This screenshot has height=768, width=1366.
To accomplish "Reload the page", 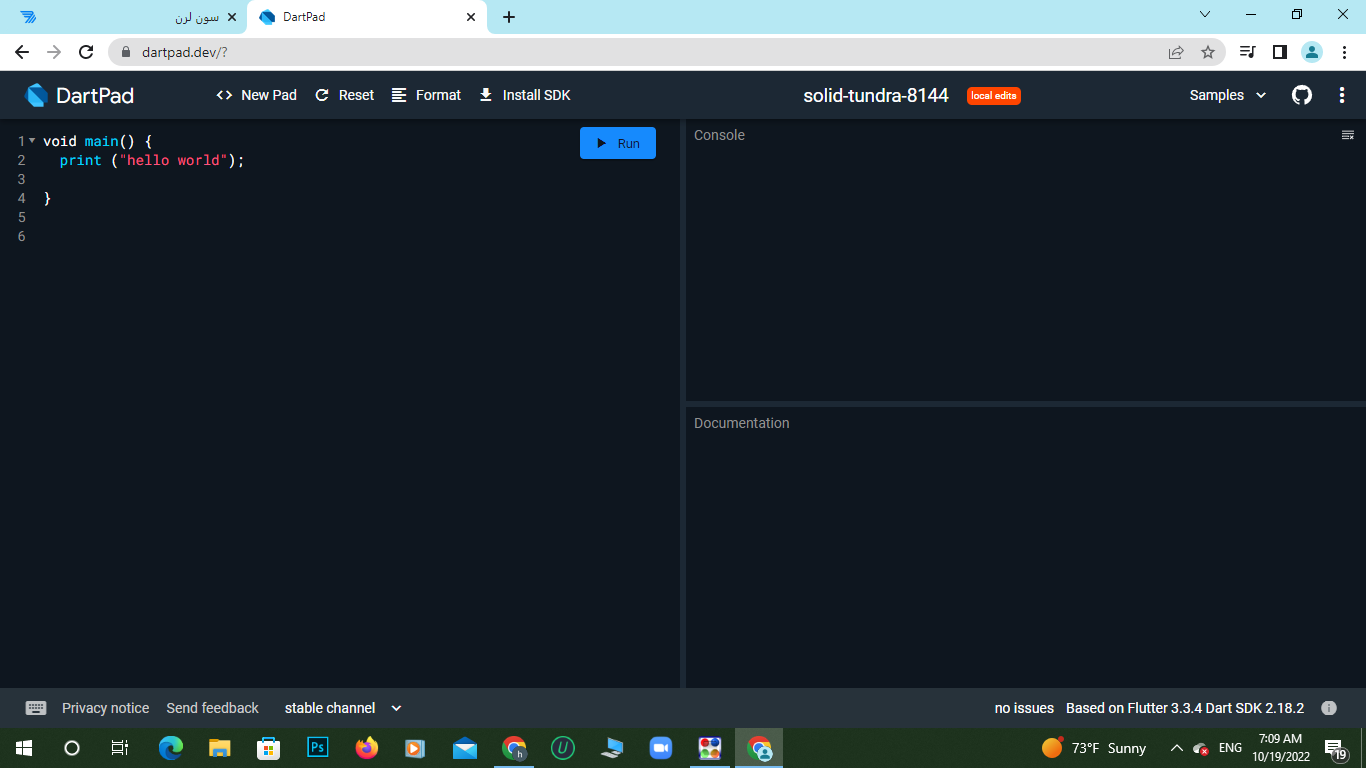I will tap(86, 52).
